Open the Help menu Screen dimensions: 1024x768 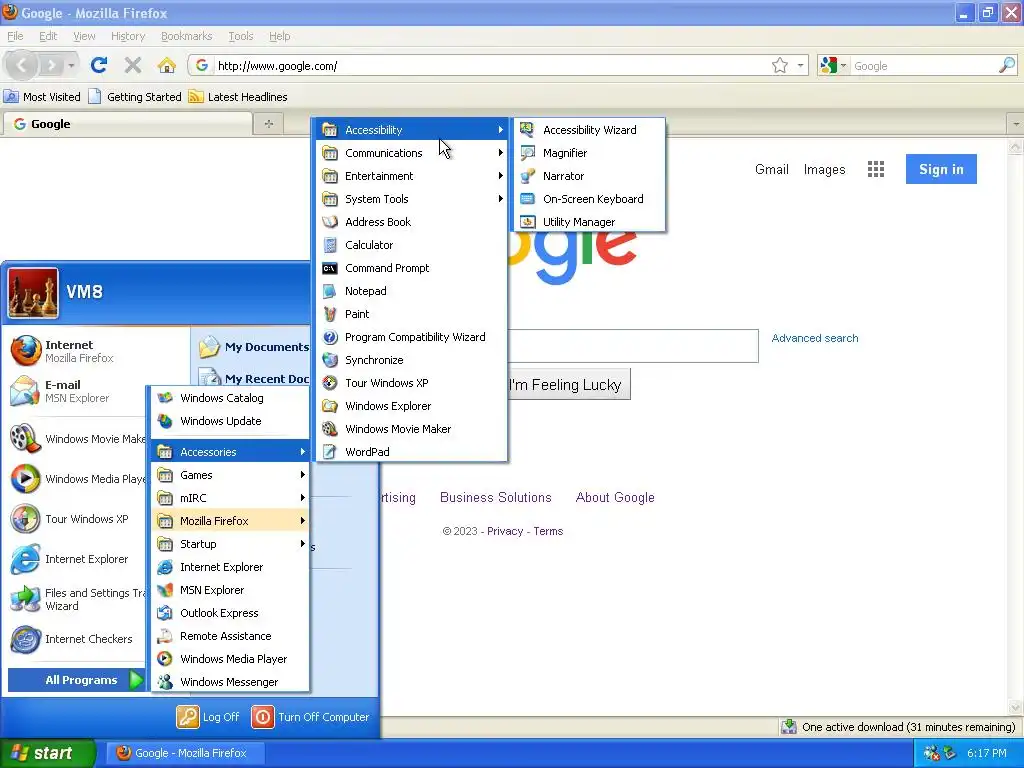pos(280,36)
